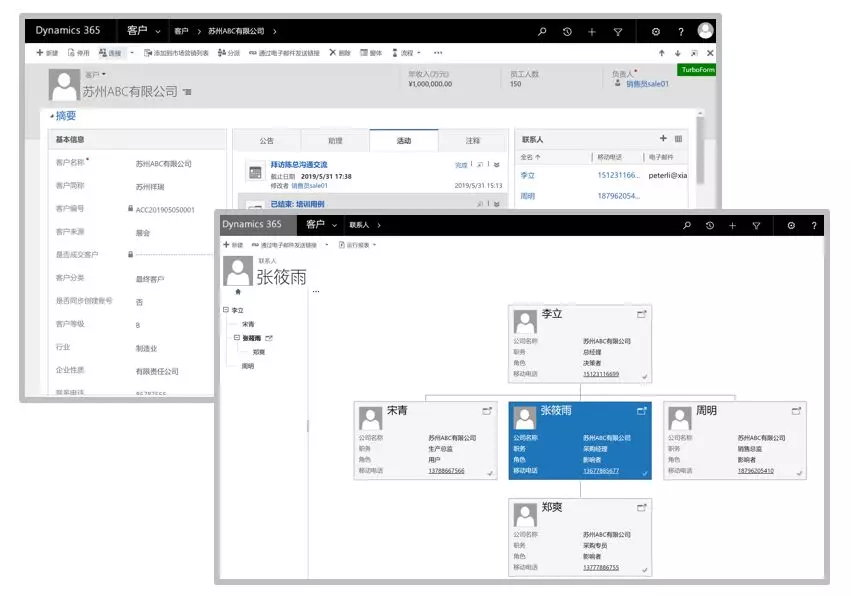Switch to the 公告 tab
The width and height of the screenshot is (851, 596).
click(266, 141)
